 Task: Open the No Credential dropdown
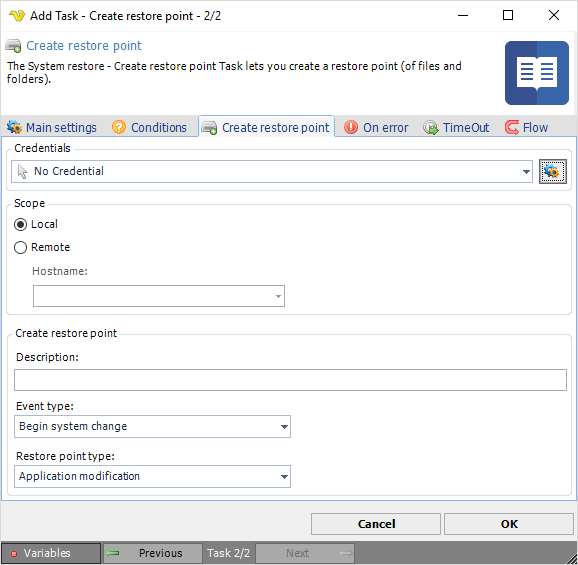pos(272,171)
